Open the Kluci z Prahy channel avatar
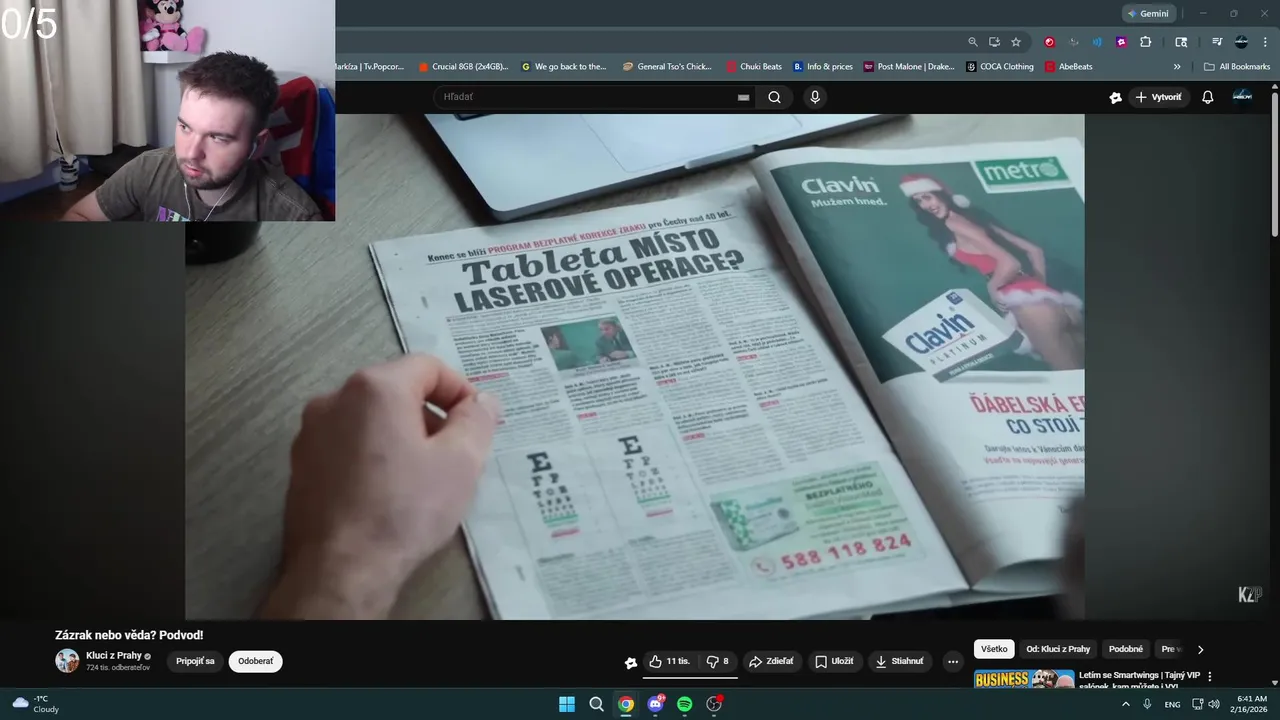 tap(67, 661)
